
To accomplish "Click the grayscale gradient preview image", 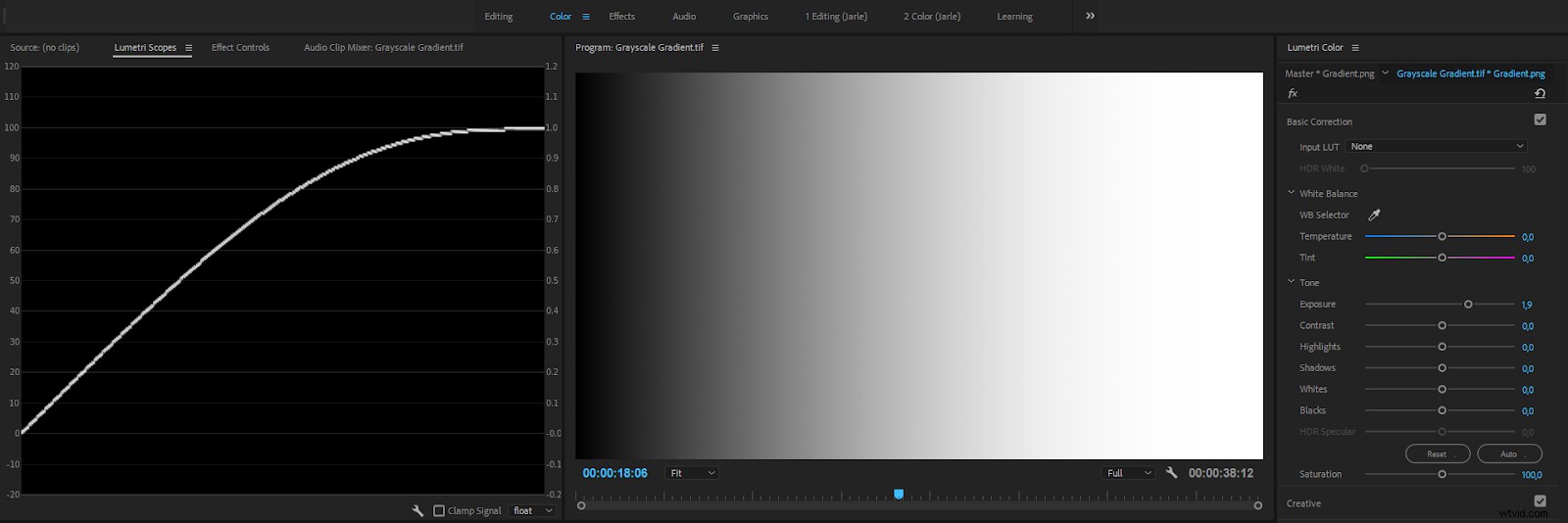I will tap(919, 265).
